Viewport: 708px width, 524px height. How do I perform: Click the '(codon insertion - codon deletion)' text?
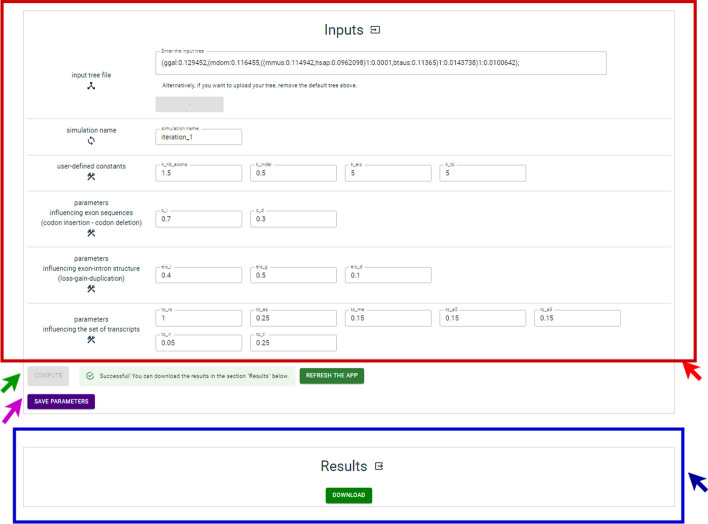pyautogui.click(x=91, y=223)
